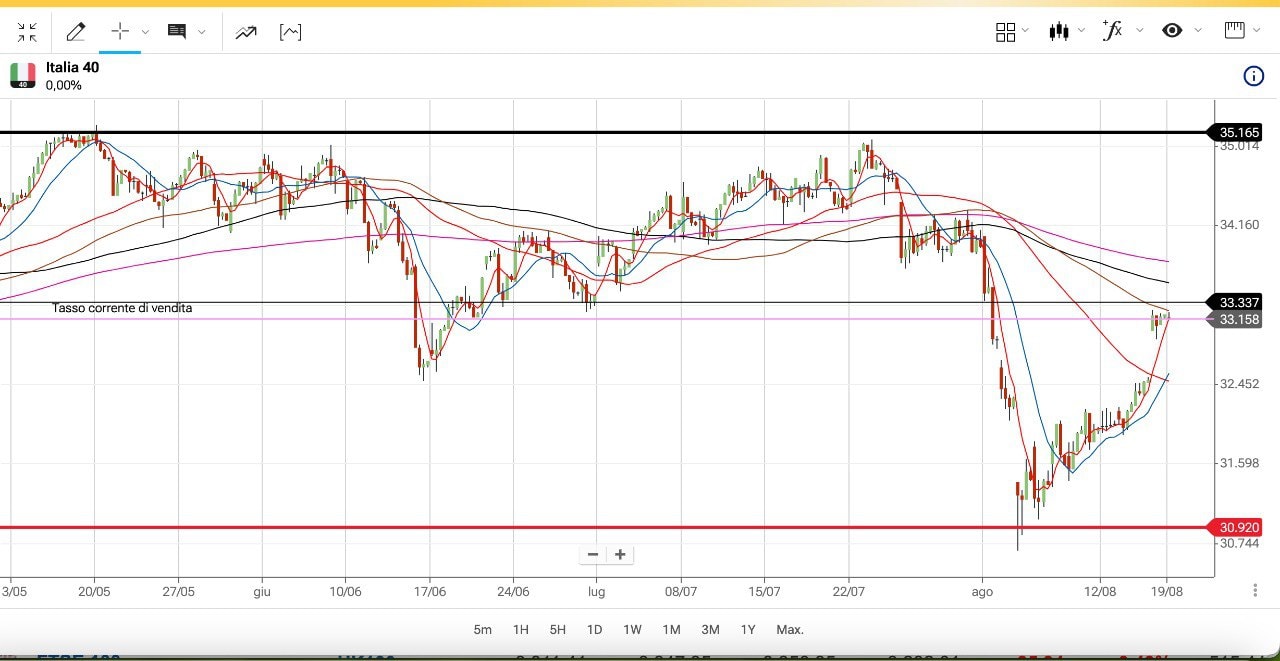Open the Italia 40 info icon
The width and height of the screenshot is (1280, 661).
[x=1253, y=76]
